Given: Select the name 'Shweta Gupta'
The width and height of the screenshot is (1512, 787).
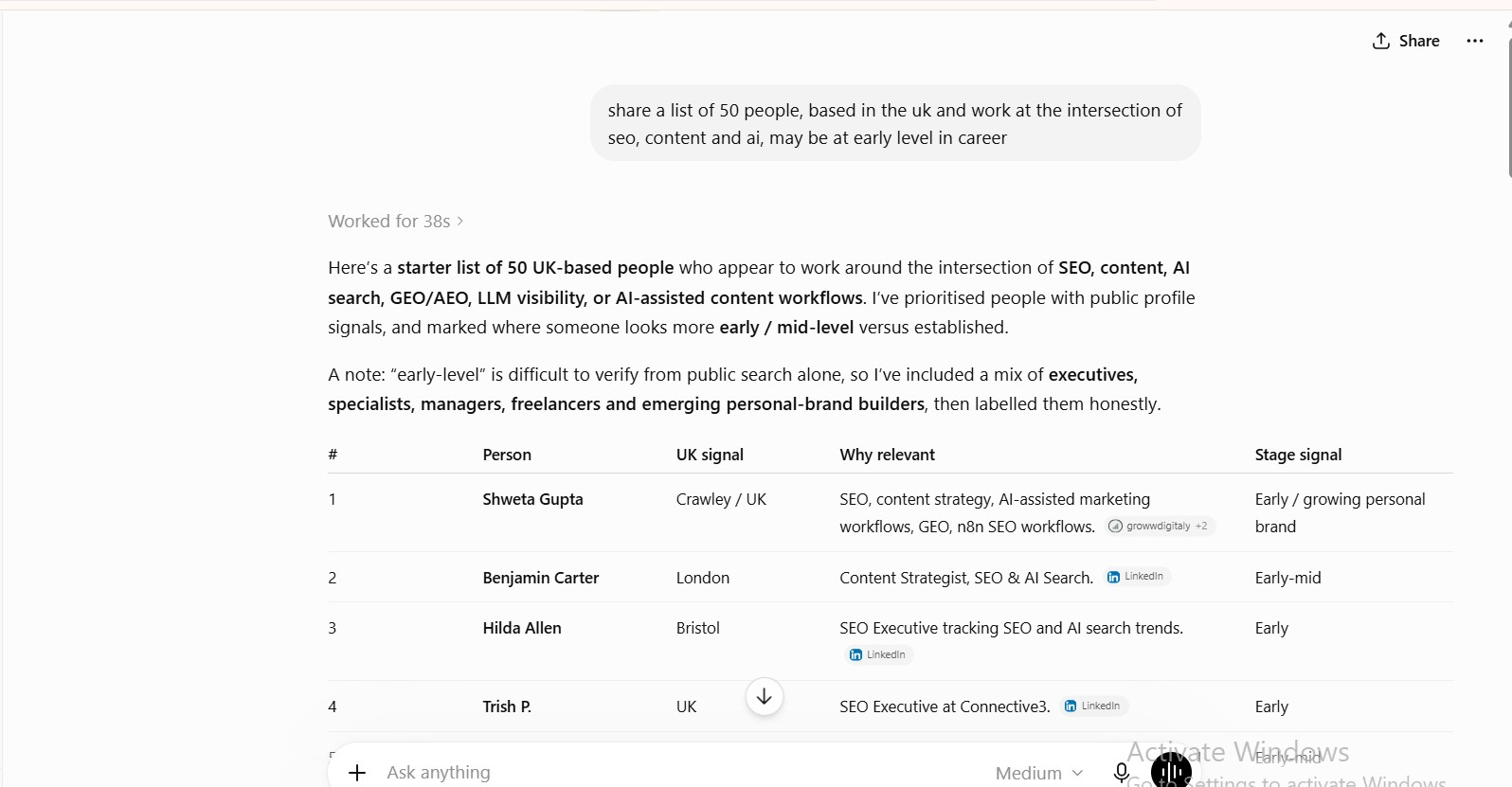Looking at the screenshot, I should [532, 499].
